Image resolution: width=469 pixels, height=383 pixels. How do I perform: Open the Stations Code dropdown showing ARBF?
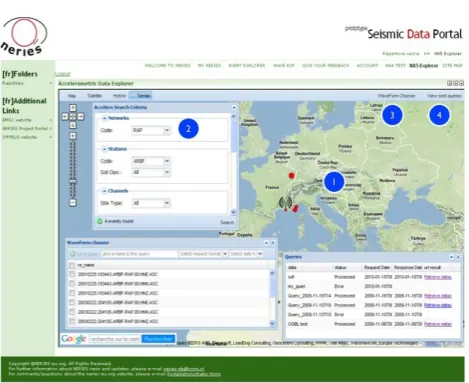(167, 161)
